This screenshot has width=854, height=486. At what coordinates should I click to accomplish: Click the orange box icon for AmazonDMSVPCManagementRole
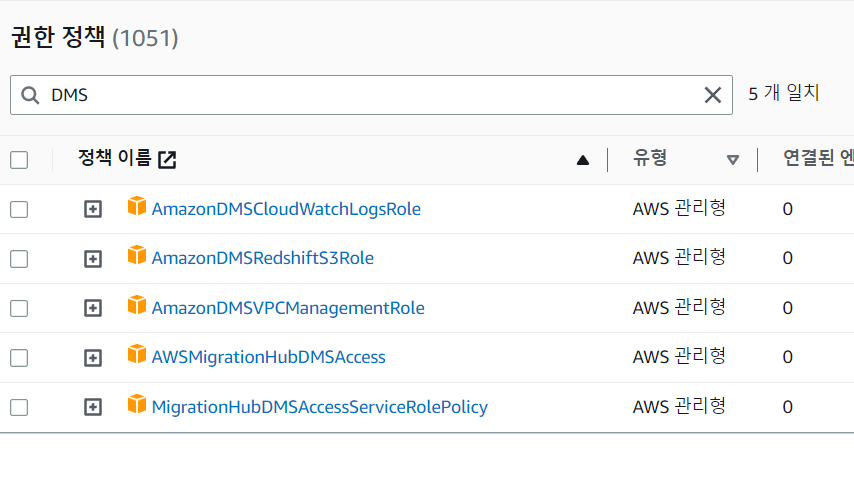(x=137, y=305)
